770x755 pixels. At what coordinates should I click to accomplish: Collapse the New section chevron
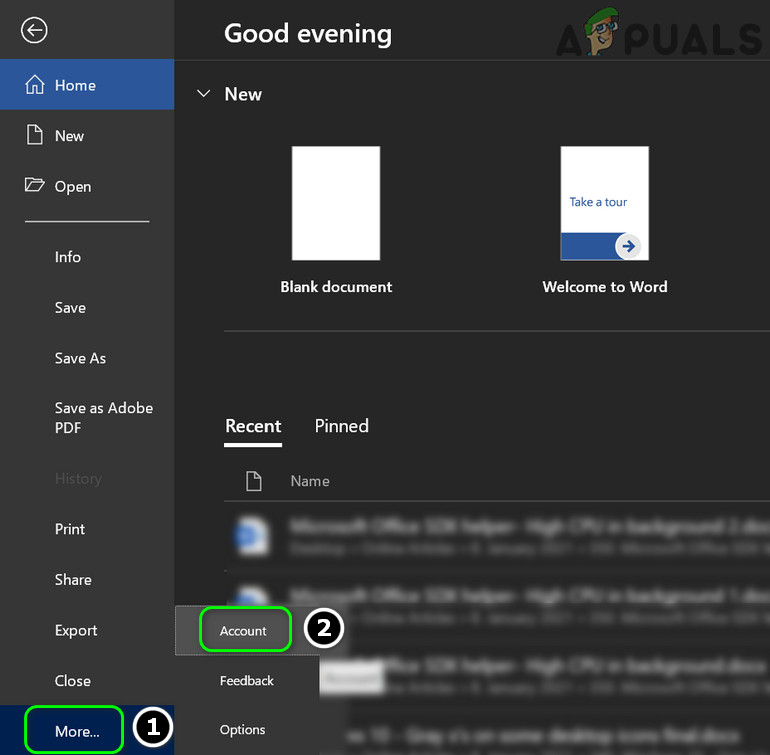pyautogui.click(x=203, y=93)
